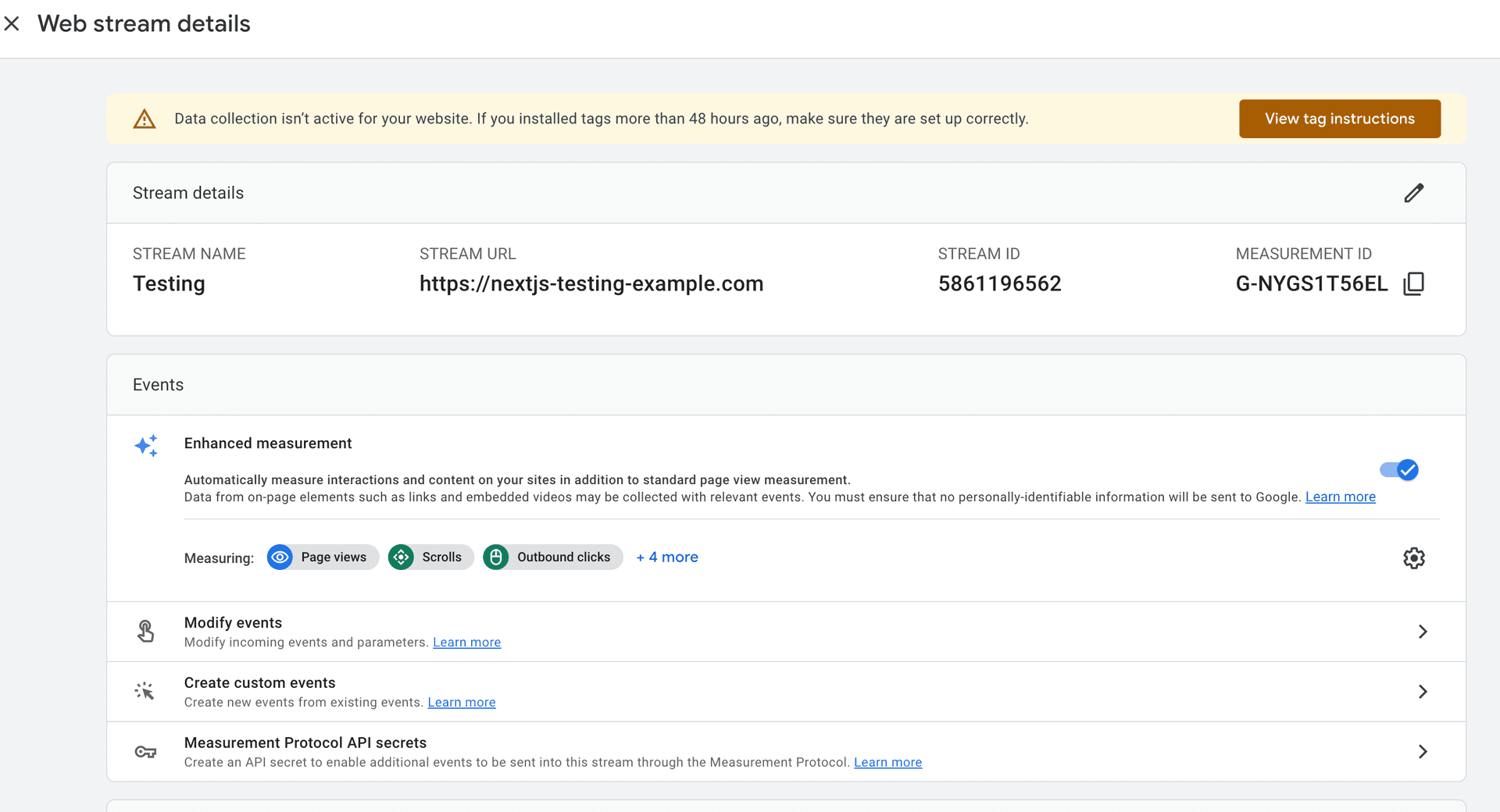Viewport: 1500px width, 812px height.
Task: Click the pencil icon to edit stream details
Action: pyautogui.click(x=1413, y=193)
